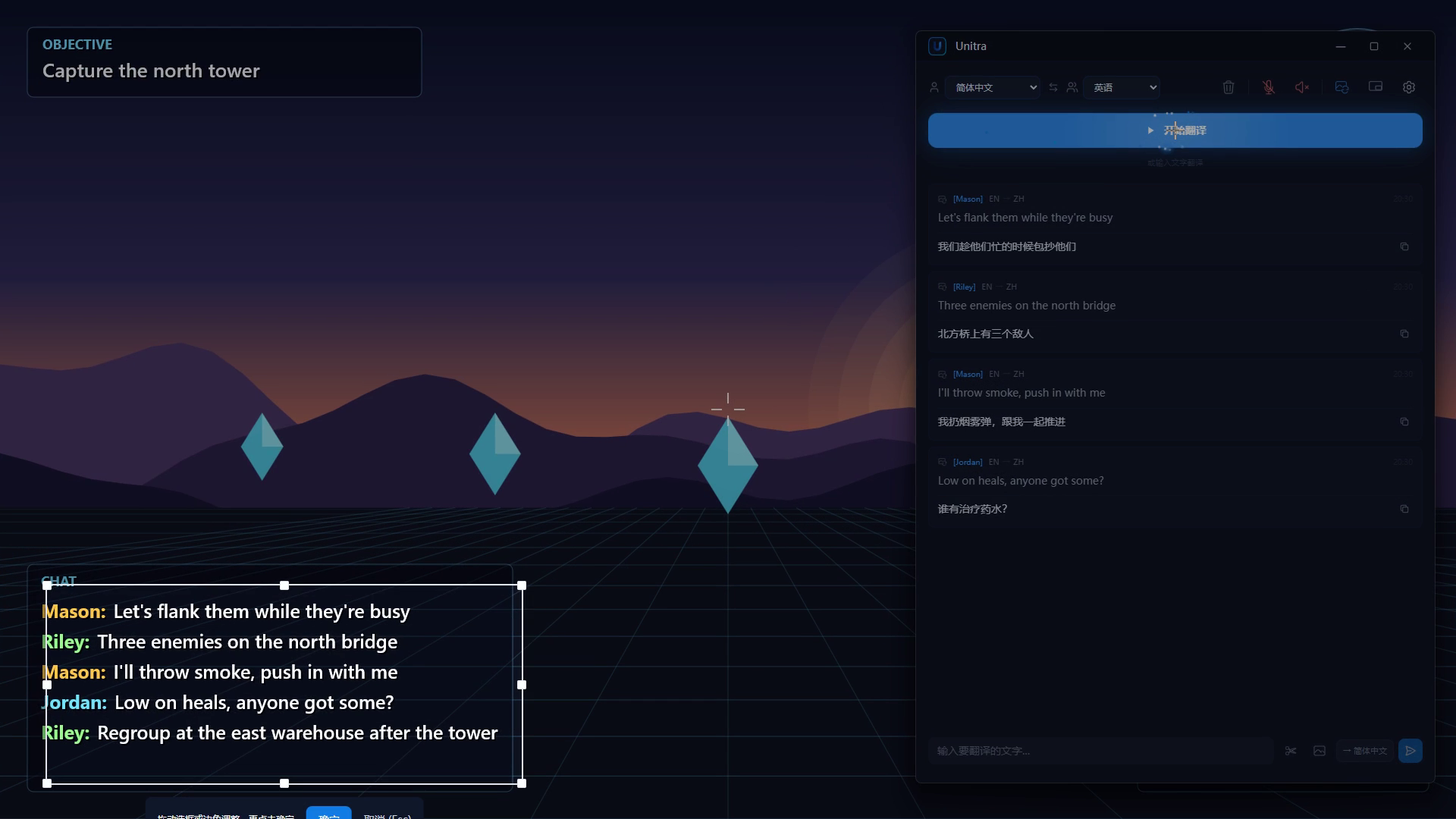Click the person icon next to the source language
The width and height of the screenshot is (1456, 819).
tap(934, 87)
